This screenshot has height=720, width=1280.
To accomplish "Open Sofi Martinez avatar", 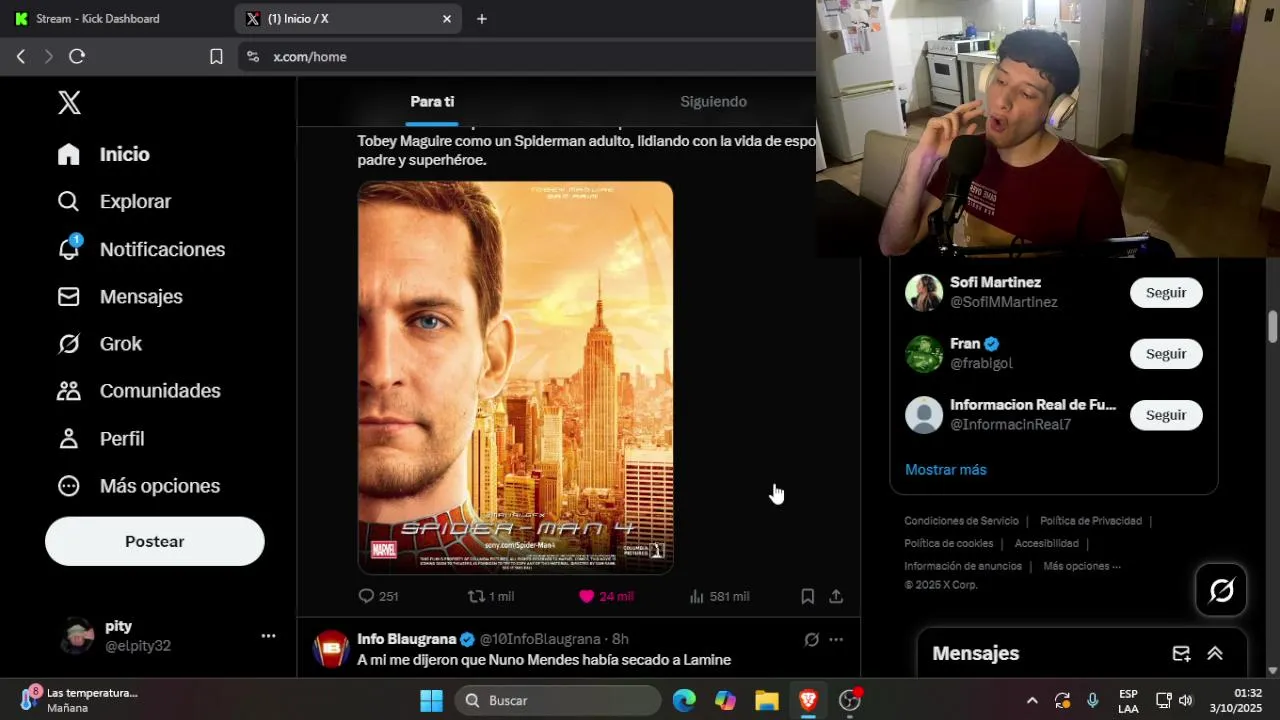I will pos(924,292).
